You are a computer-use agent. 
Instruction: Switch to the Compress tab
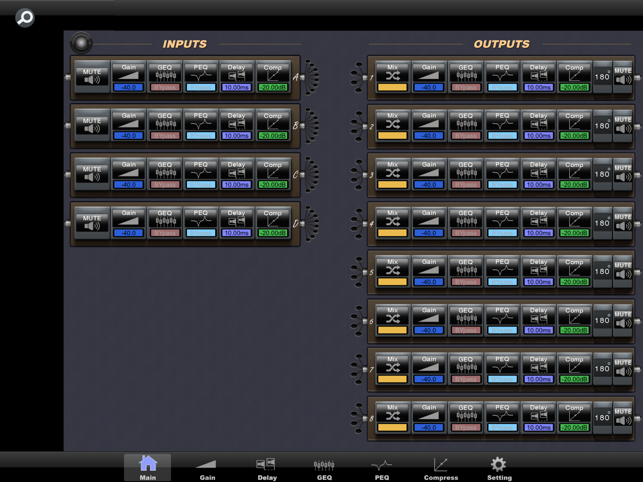coord(441,468)
